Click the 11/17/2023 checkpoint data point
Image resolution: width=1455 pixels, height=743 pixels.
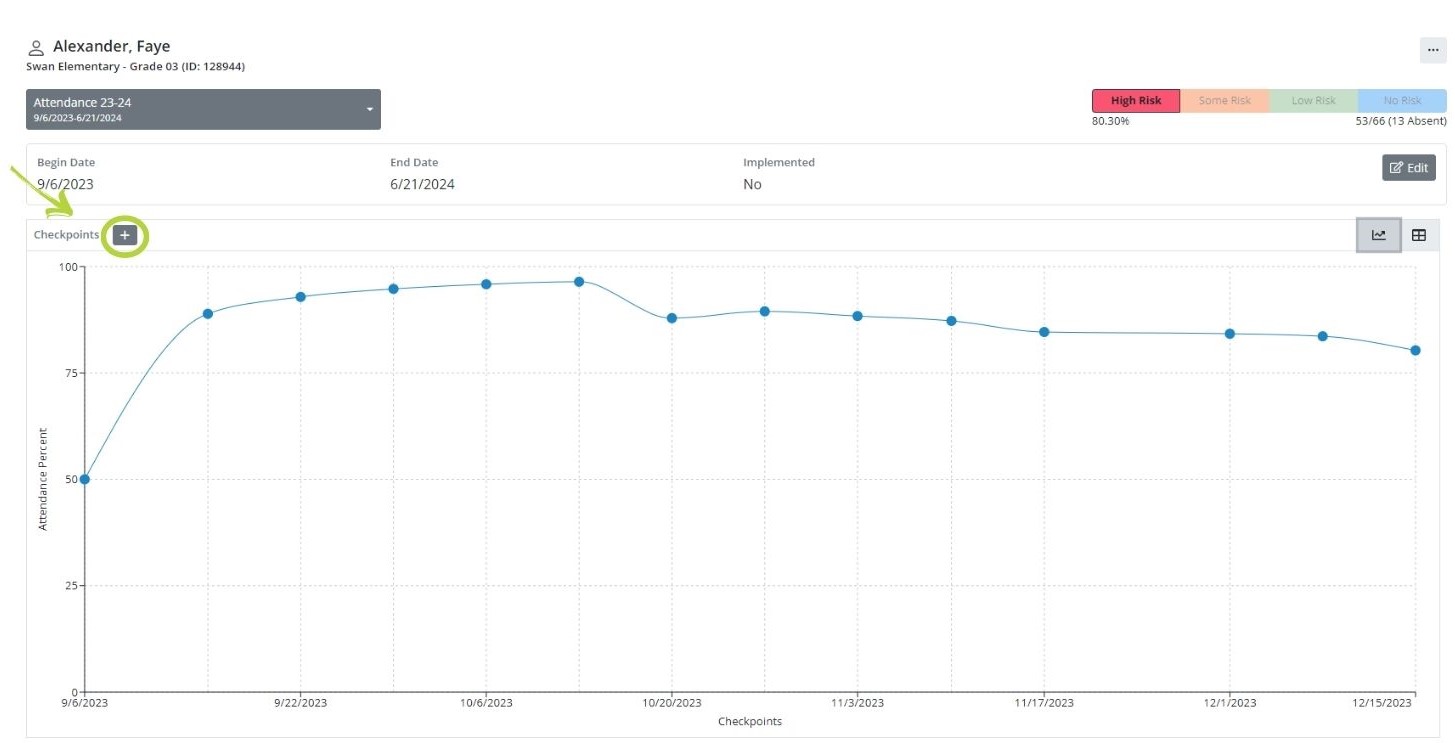click(1044, 332)
